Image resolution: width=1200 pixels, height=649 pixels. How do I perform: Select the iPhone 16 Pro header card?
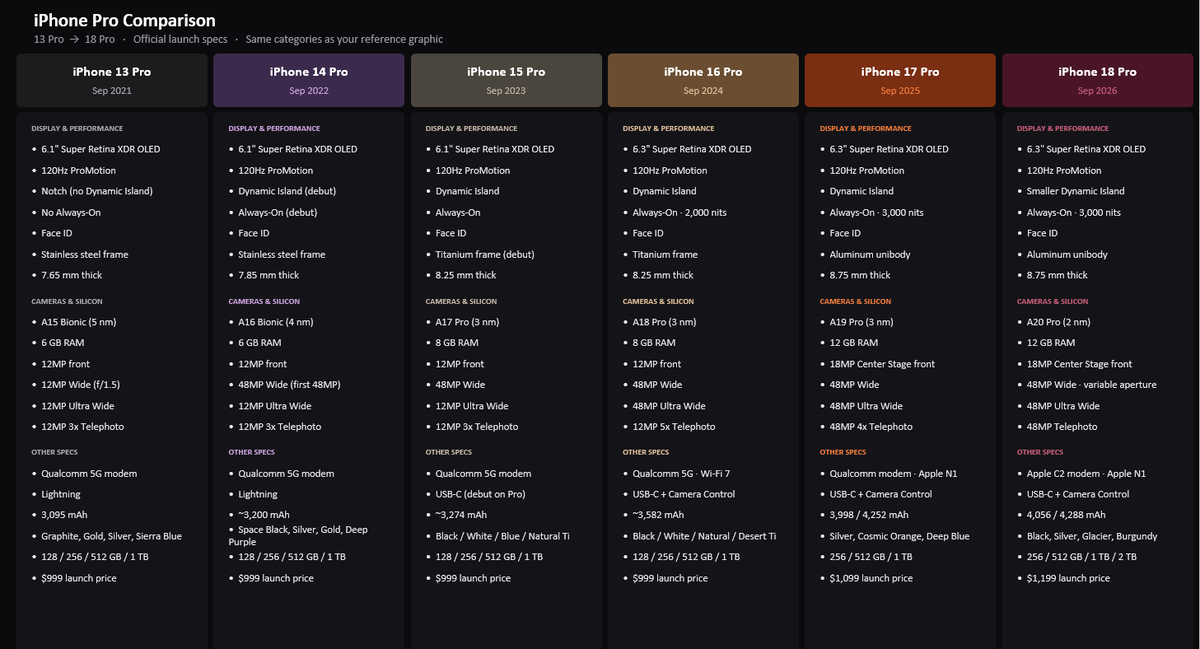(x=703, y=80)
